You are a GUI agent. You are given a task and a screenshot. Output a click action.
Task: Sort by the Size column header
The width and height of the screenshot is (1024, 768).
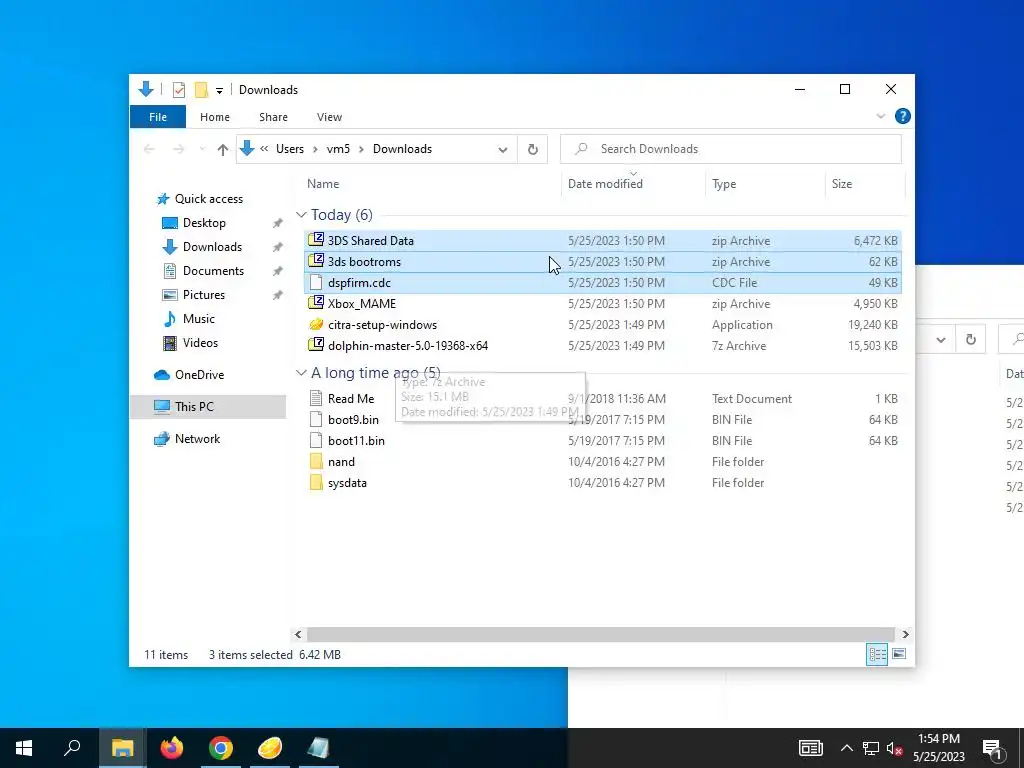pos(841,184)
